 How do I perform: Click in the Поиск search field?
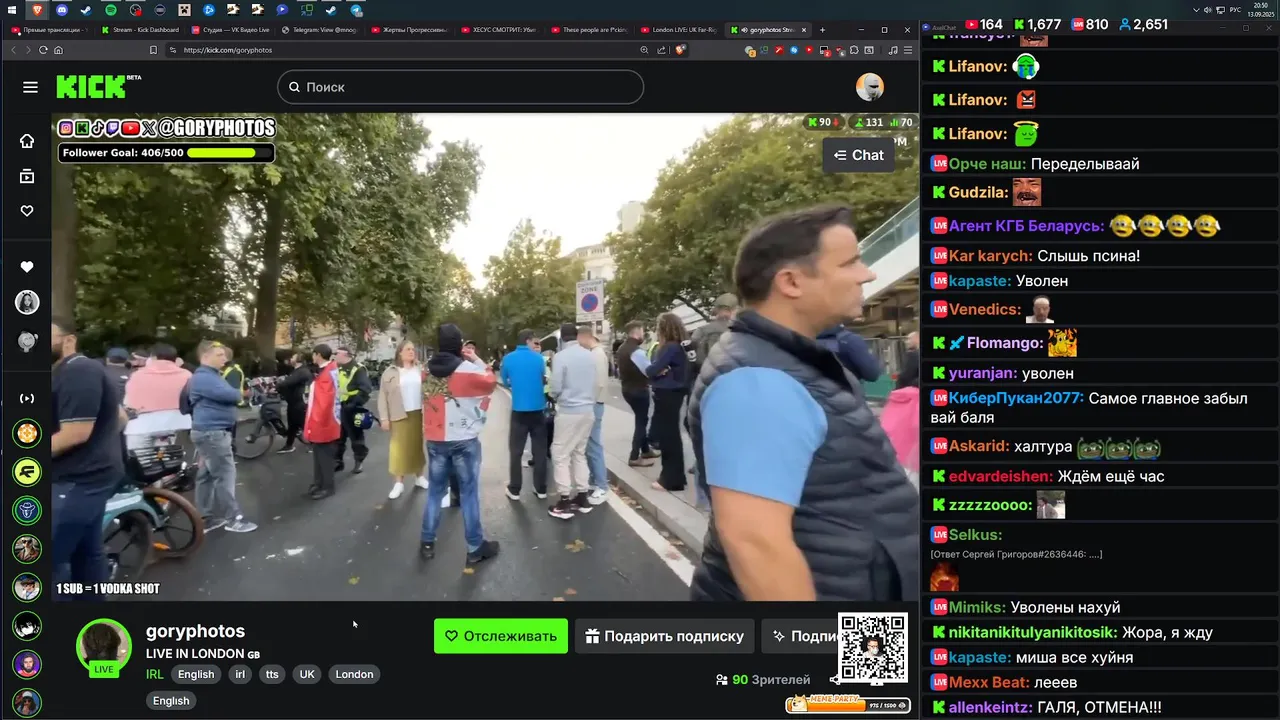tap(460, 87)
